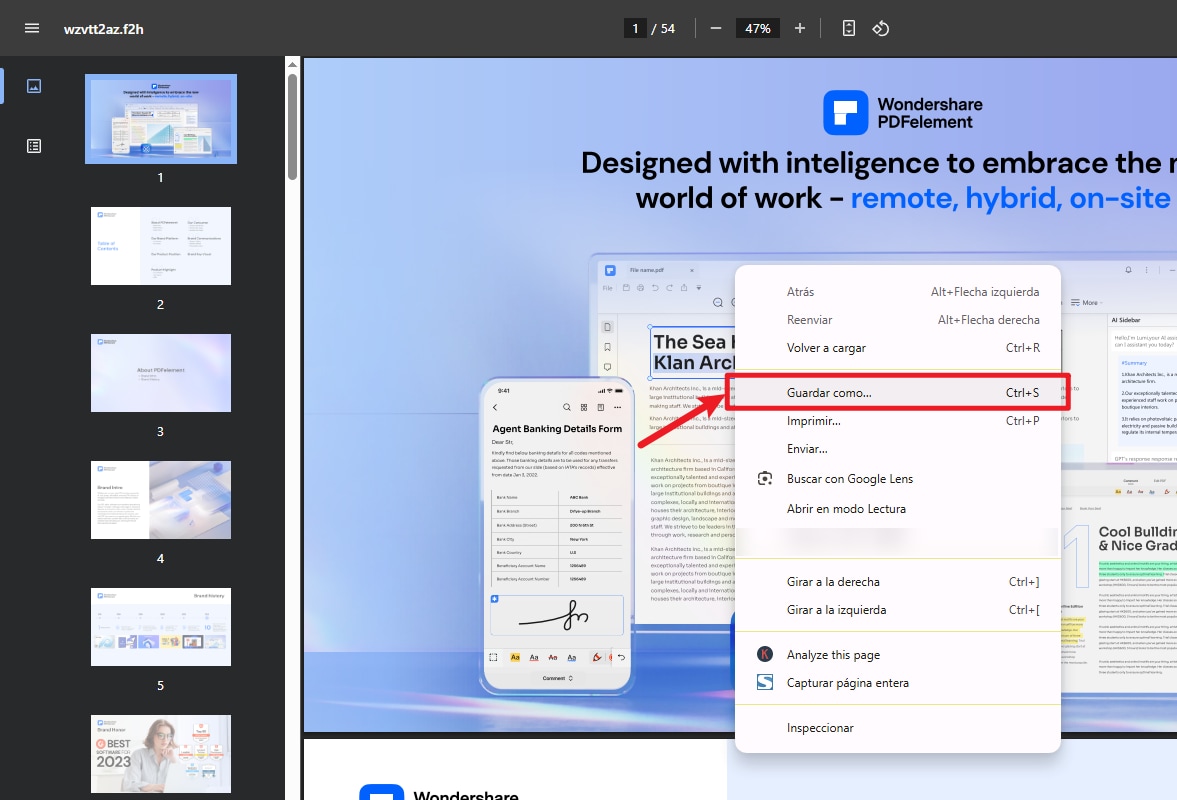Choose Analyze this page entry
1177x800 pixels.
(x=898, y=654)
